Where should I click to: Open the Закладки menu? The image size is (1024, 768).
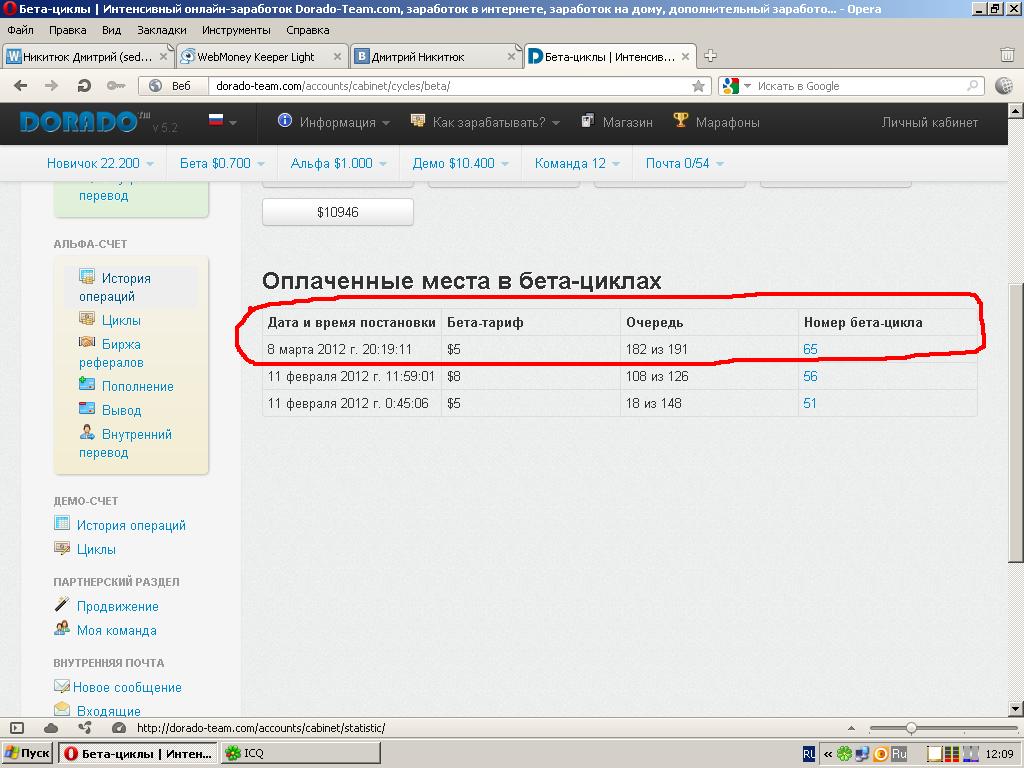[x=161, y=30]
